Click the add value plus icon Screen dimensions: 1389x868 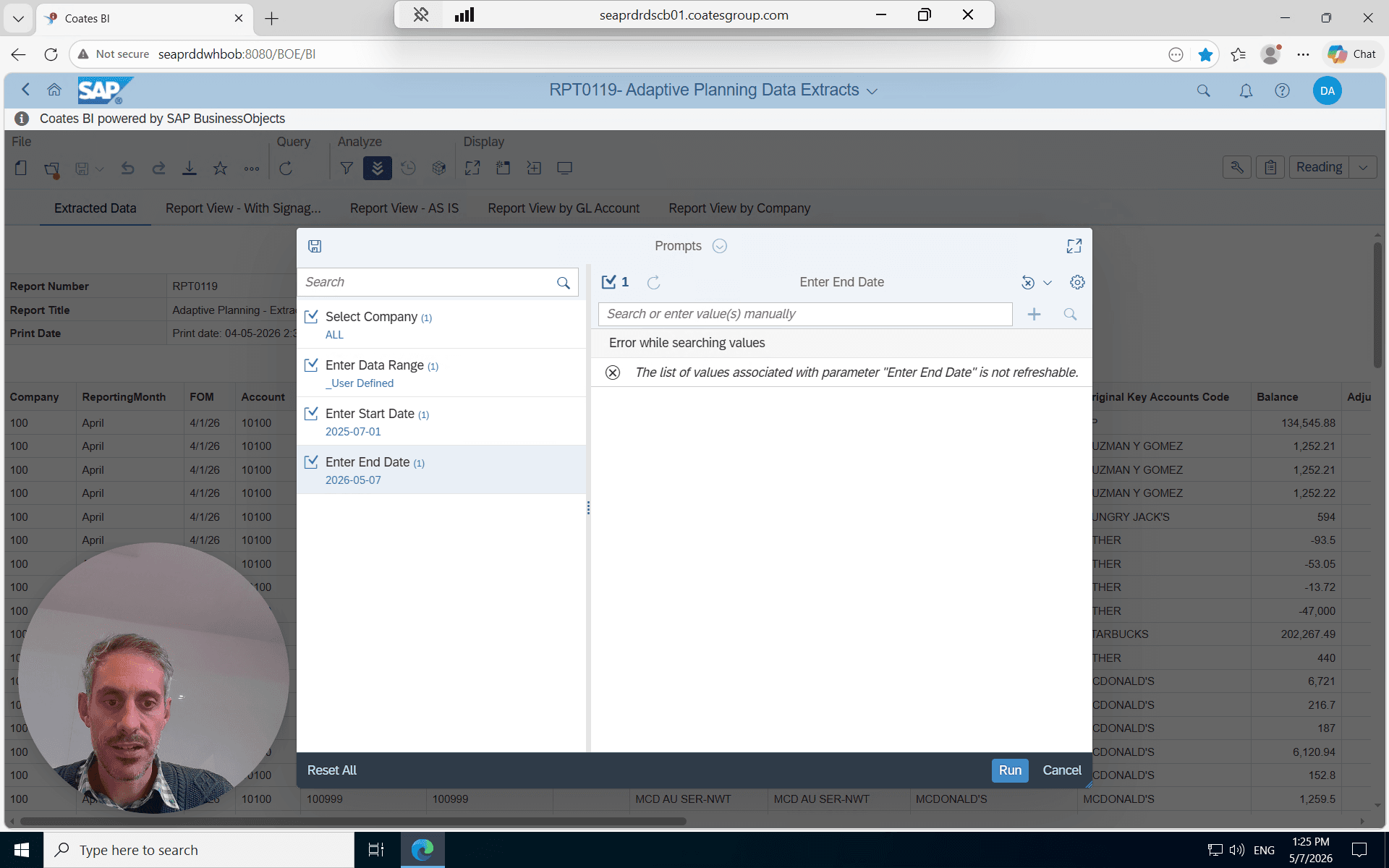(1034, 314)
